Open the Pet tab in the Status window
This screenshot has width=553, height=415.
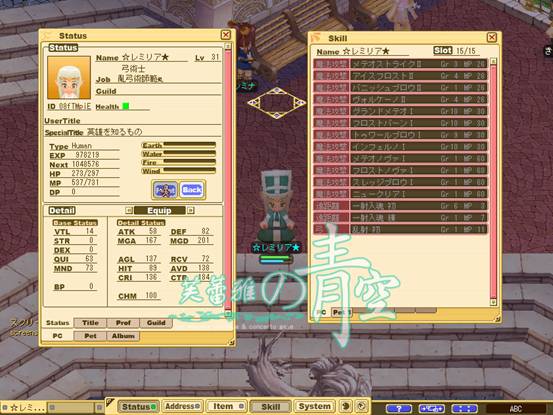coord(90,336)
